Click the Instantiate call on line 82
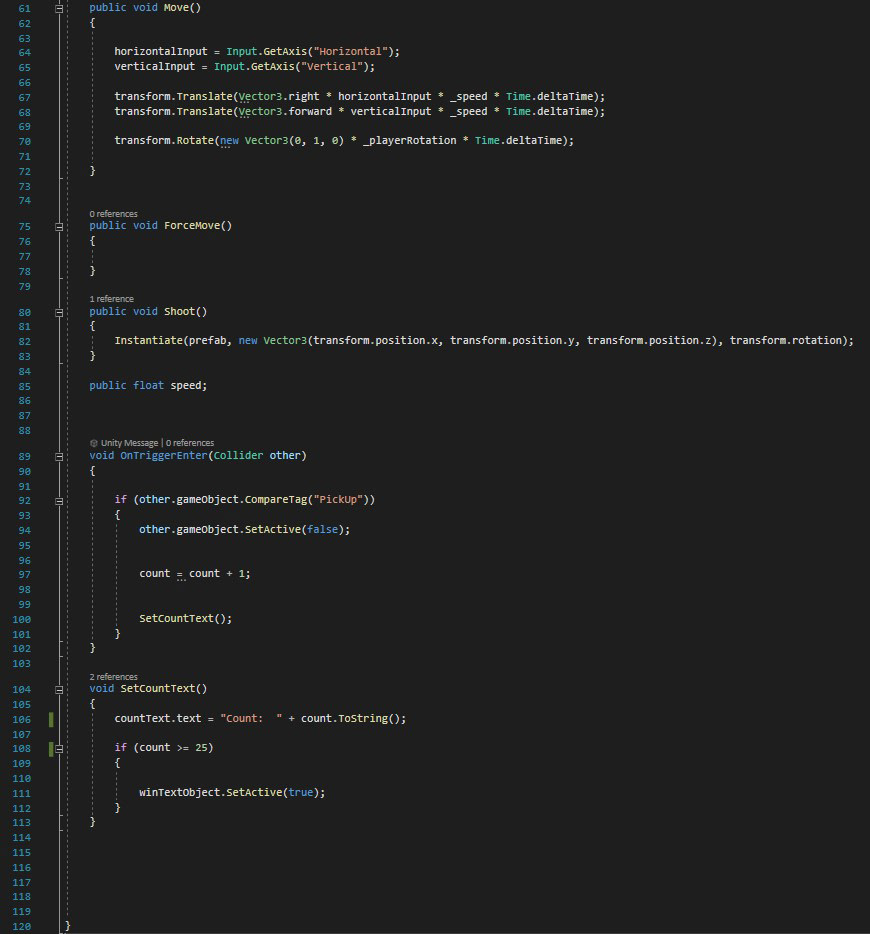Screen dimensions: 870x934 pyautogui.click(x=148, y=341)
